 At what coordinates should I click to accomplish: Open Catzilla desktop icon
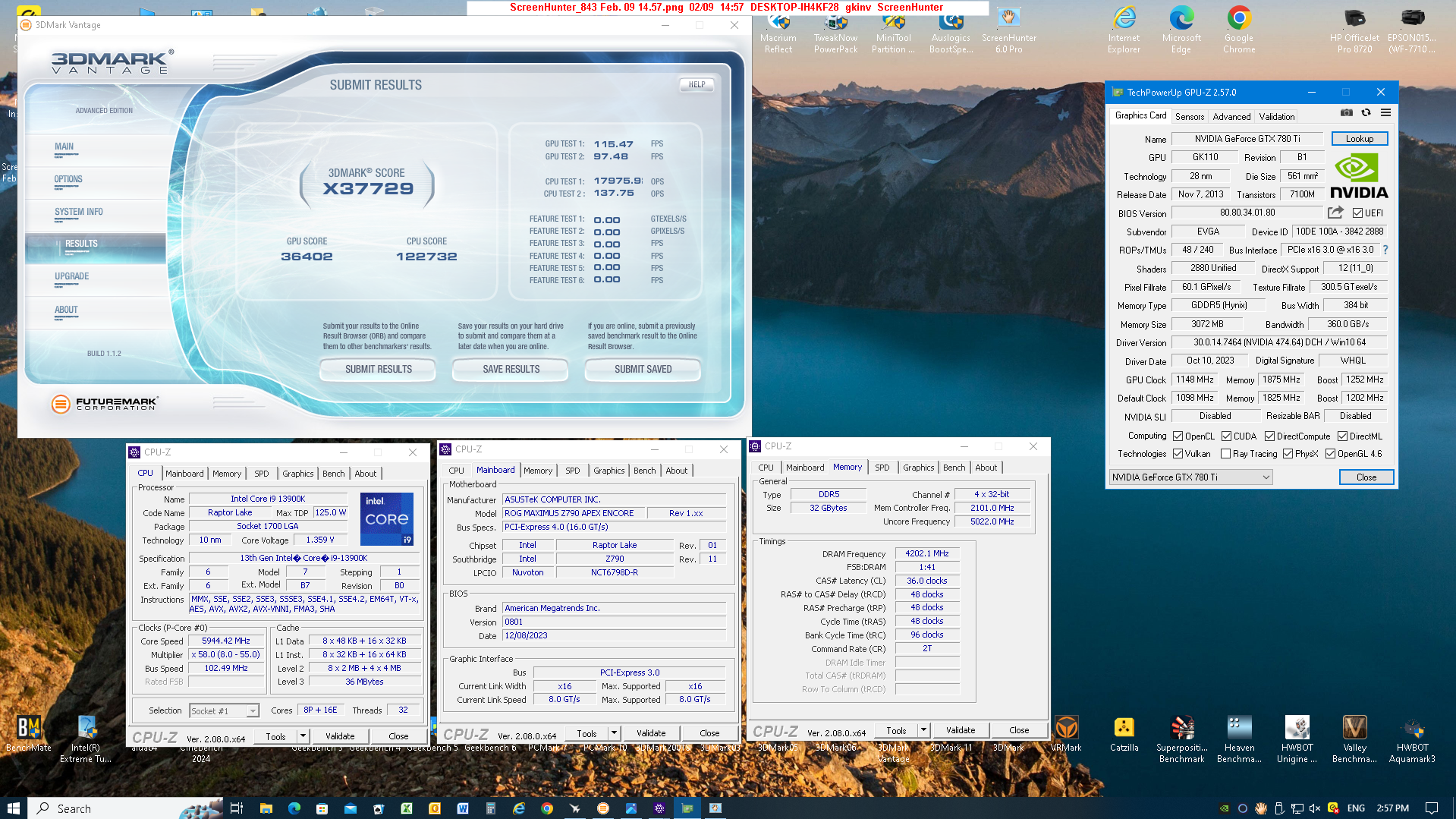1124,733
